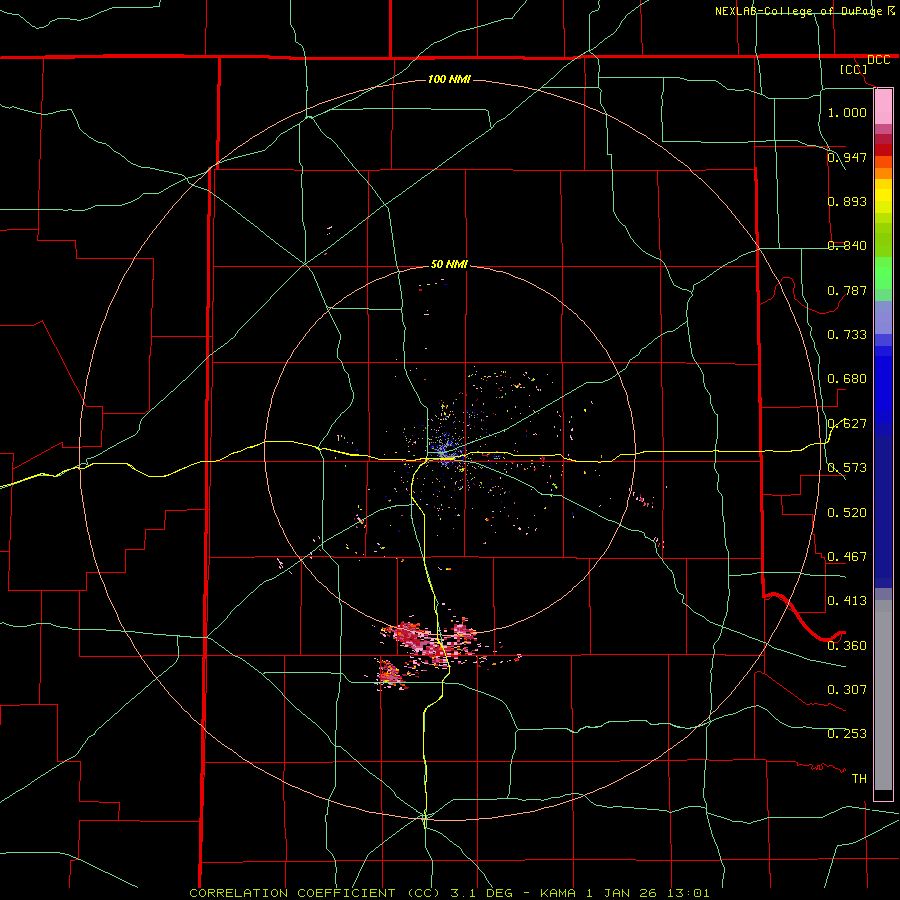Click the 0.573 legend value
900x900 pixels.
[847, 468]
